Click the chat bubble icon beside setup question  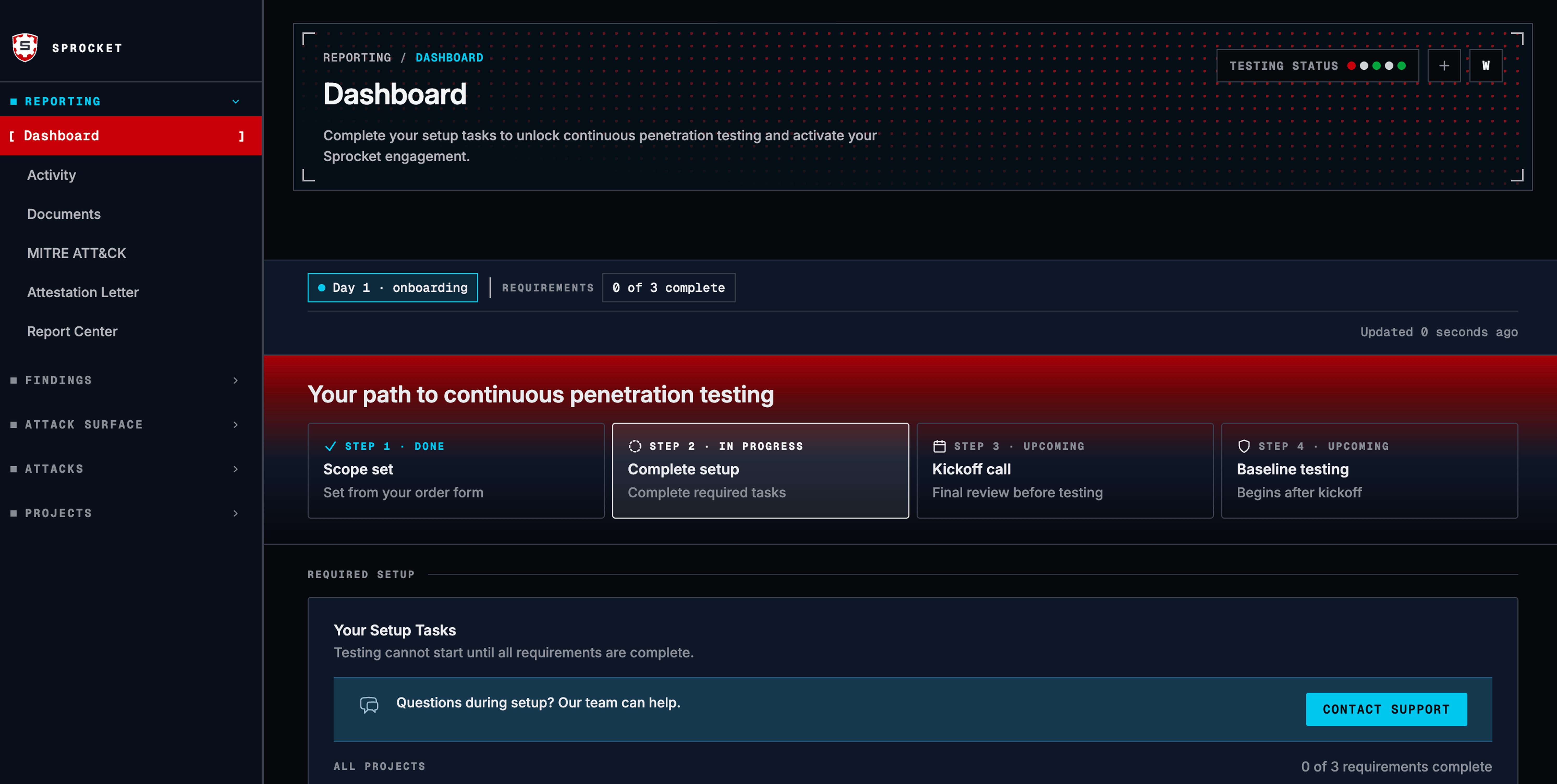click(369, 705)
